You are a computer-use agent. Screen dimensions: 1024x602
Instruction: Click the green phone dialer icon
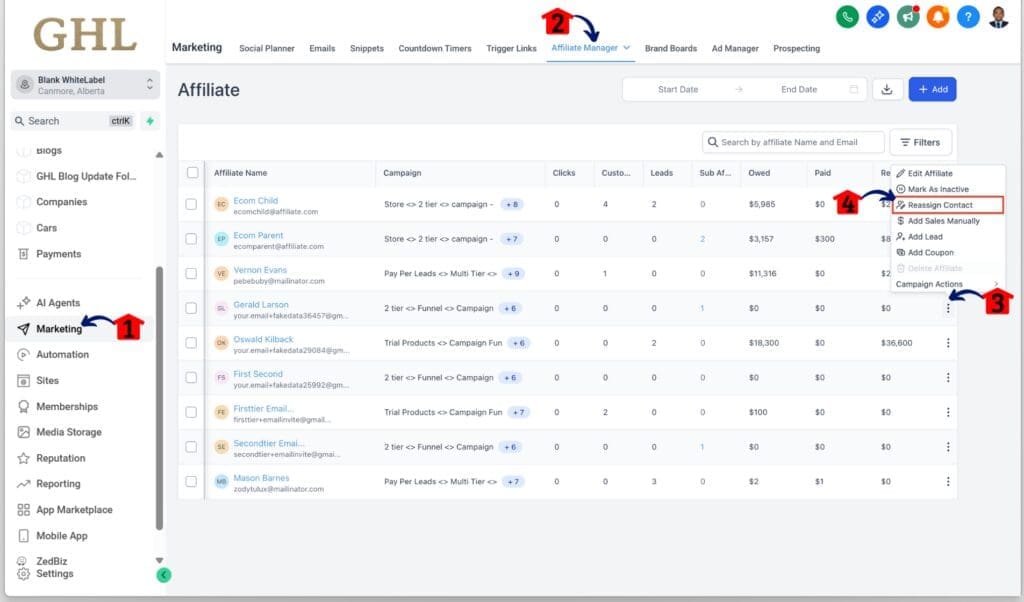pyautogui.click(x=847, y=17)
